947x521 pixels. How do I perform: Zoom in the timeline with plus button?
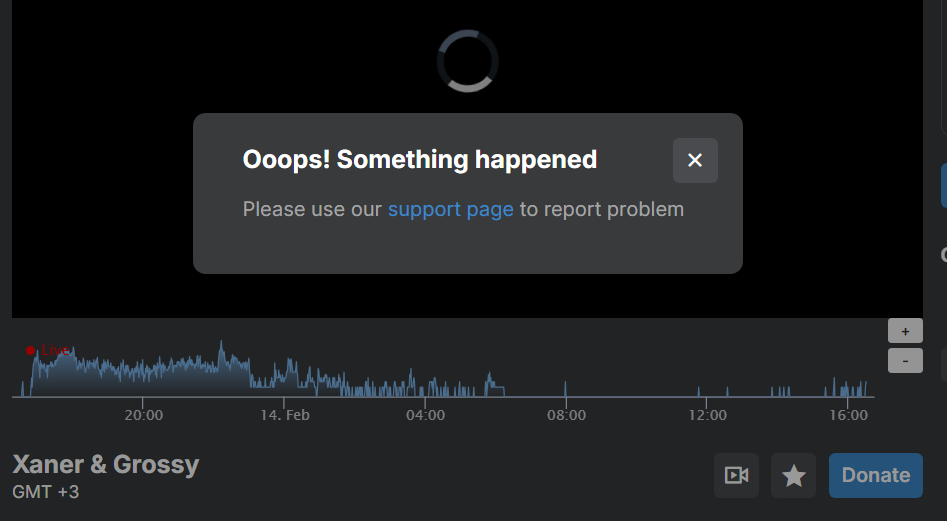pos(905,331)
